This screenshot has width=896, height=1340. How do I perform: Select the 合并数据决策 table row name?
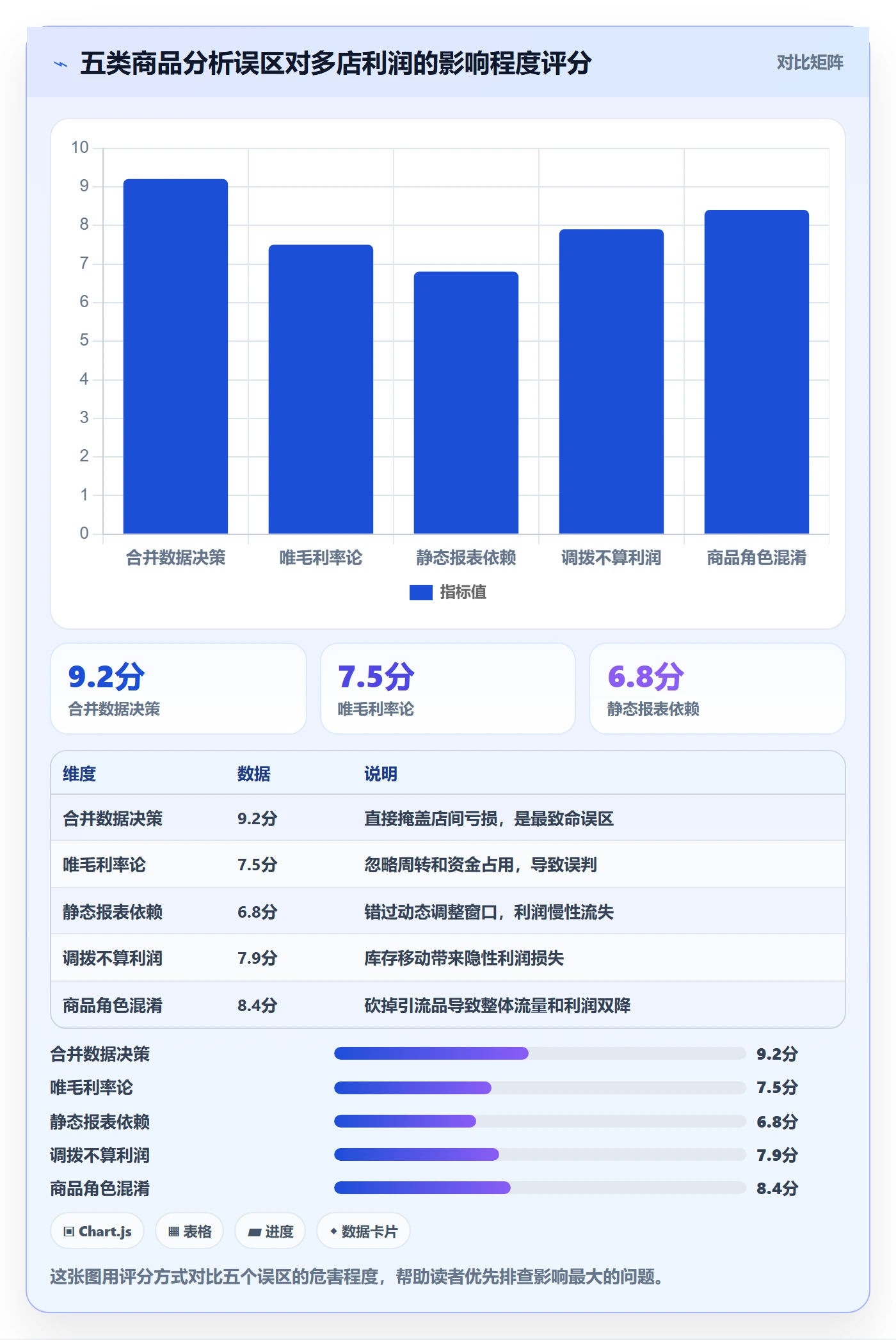pyautogui.click(x=113, y=818)
